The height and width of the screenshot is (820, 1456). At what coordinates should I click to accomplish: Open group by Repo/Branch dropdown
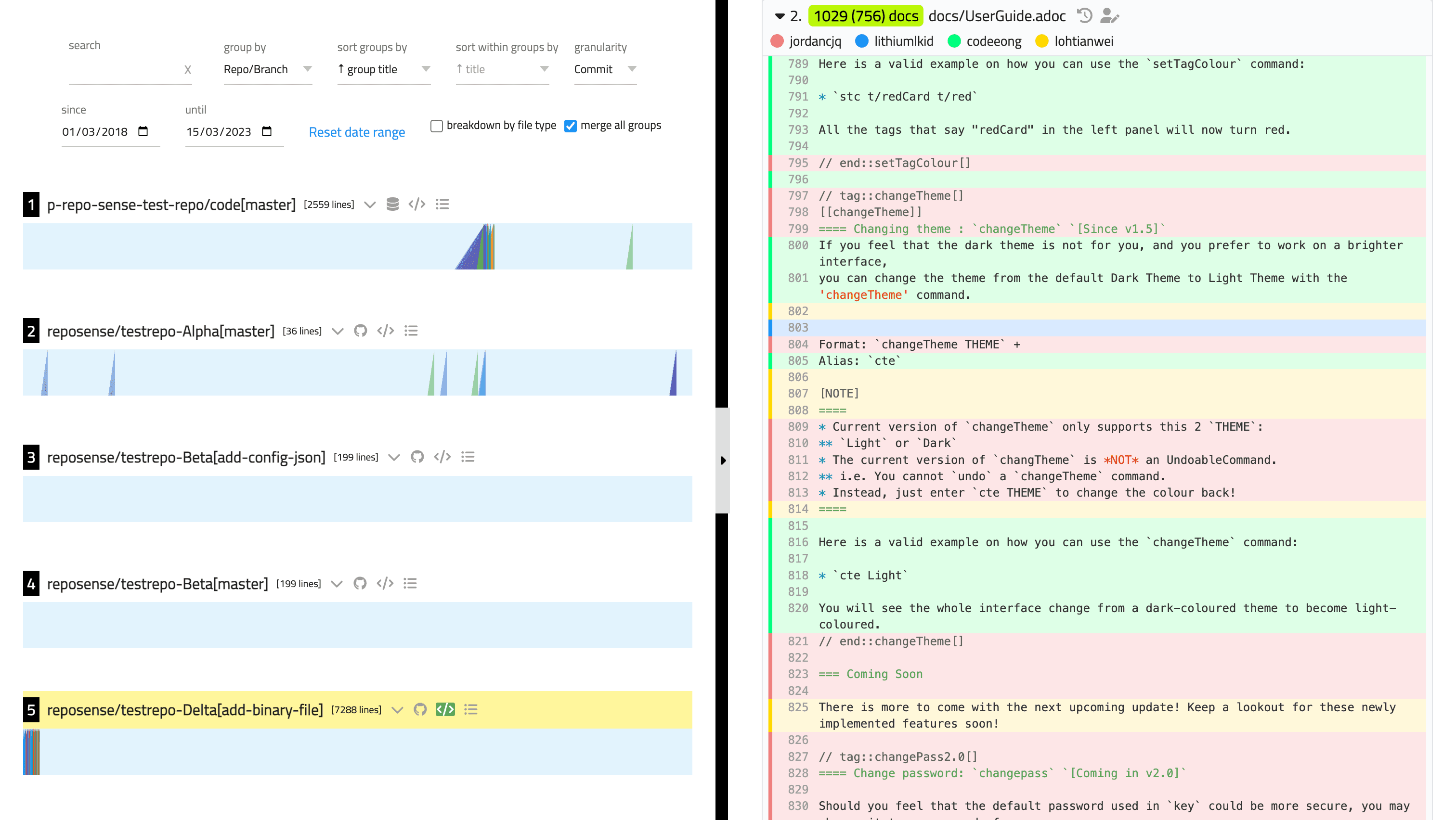[267, 69]
